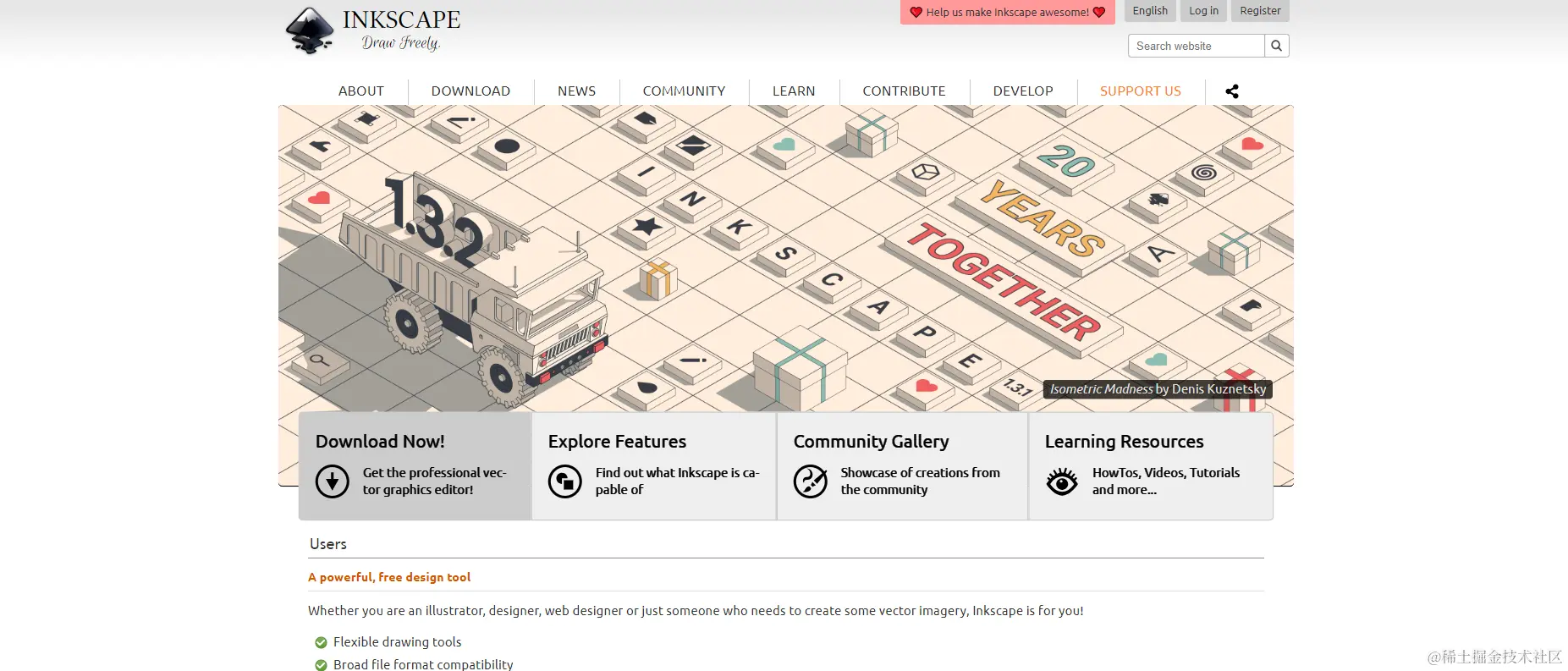Screen dimensions: 1568x671
Task: Click the Explore Features shapes icon
Action: tap(565, 481)
